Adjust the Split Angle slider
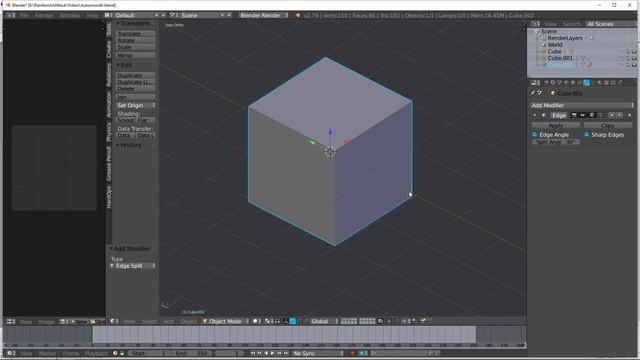Image resolution: width=640 pixels, height=360 pixels. [x=556, y=142]
